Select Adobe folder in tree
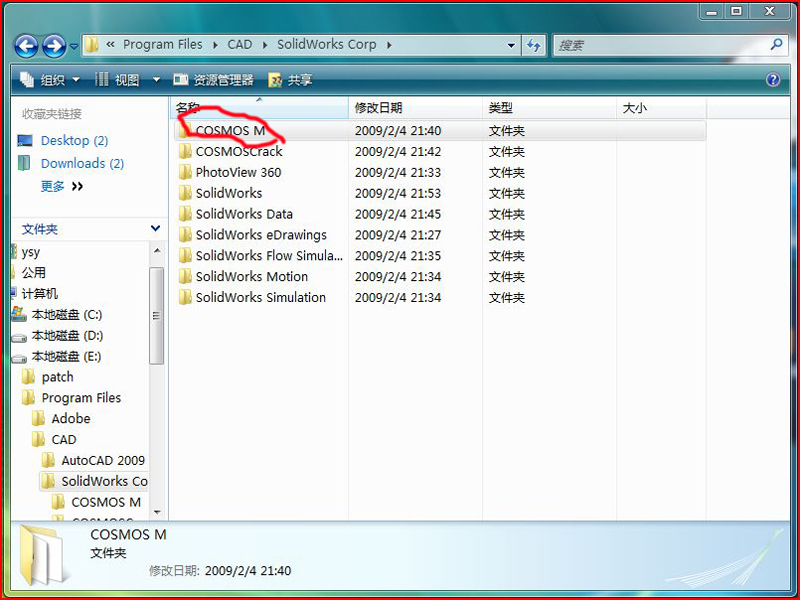The width and height of the screenshot is (800, 600). click(71, 418)
